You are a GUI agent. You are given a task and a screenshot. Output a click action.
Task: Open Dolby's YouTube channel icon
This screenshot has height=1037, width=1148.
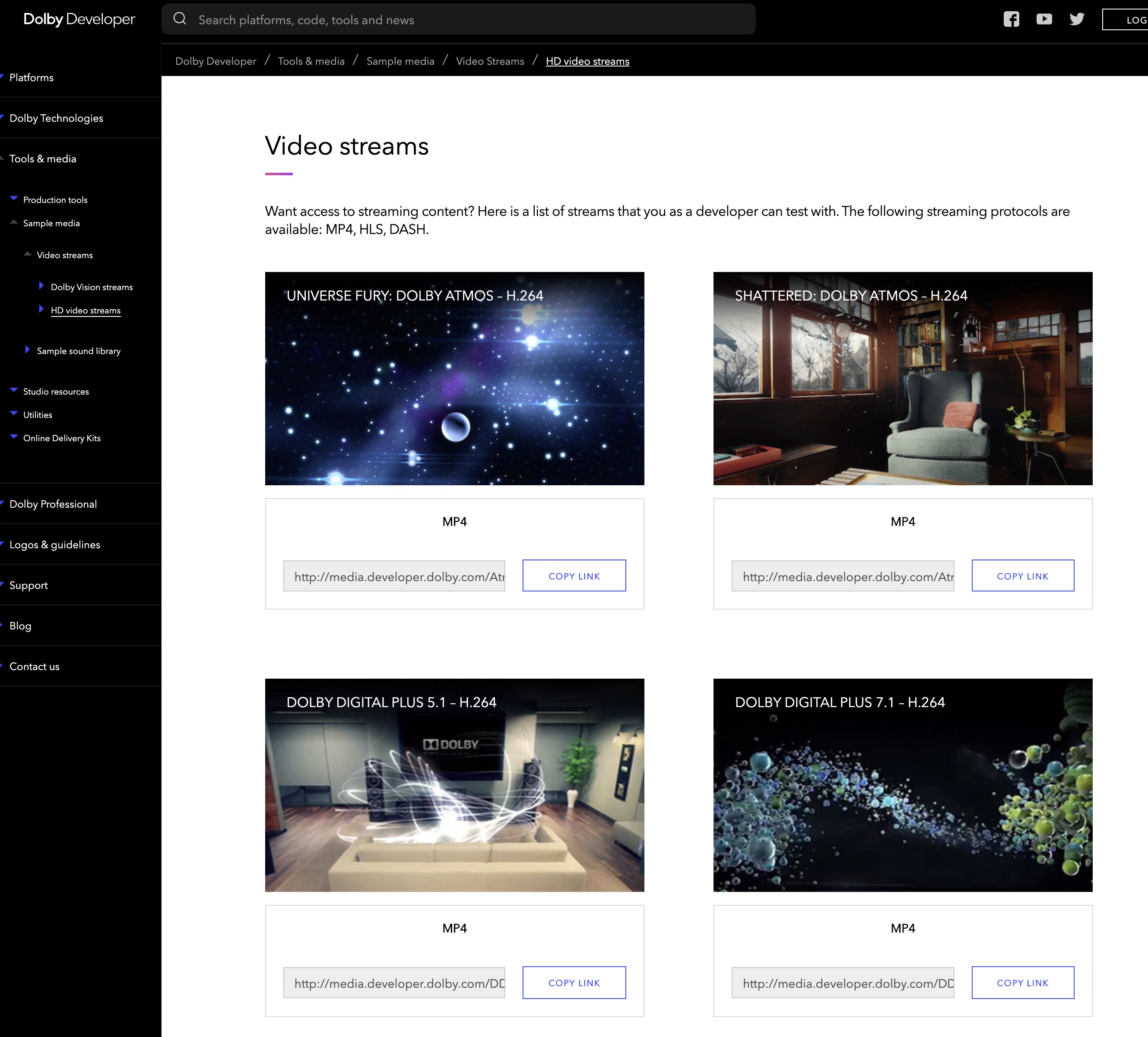click(1044, 19)
